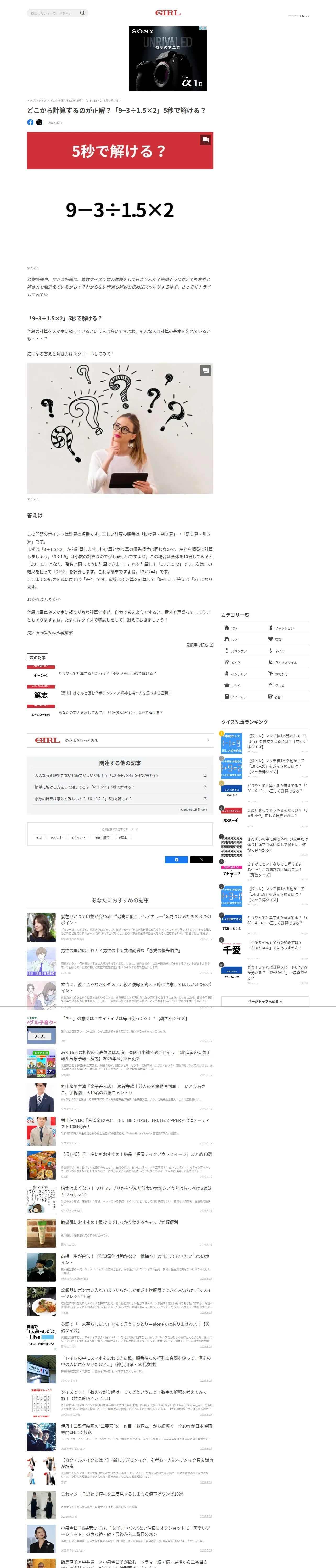Open 福岡テイクアウトスイーツ まとめ10選 article
The width and height of the screenshot is (336, 1568).
(120, 1165)
